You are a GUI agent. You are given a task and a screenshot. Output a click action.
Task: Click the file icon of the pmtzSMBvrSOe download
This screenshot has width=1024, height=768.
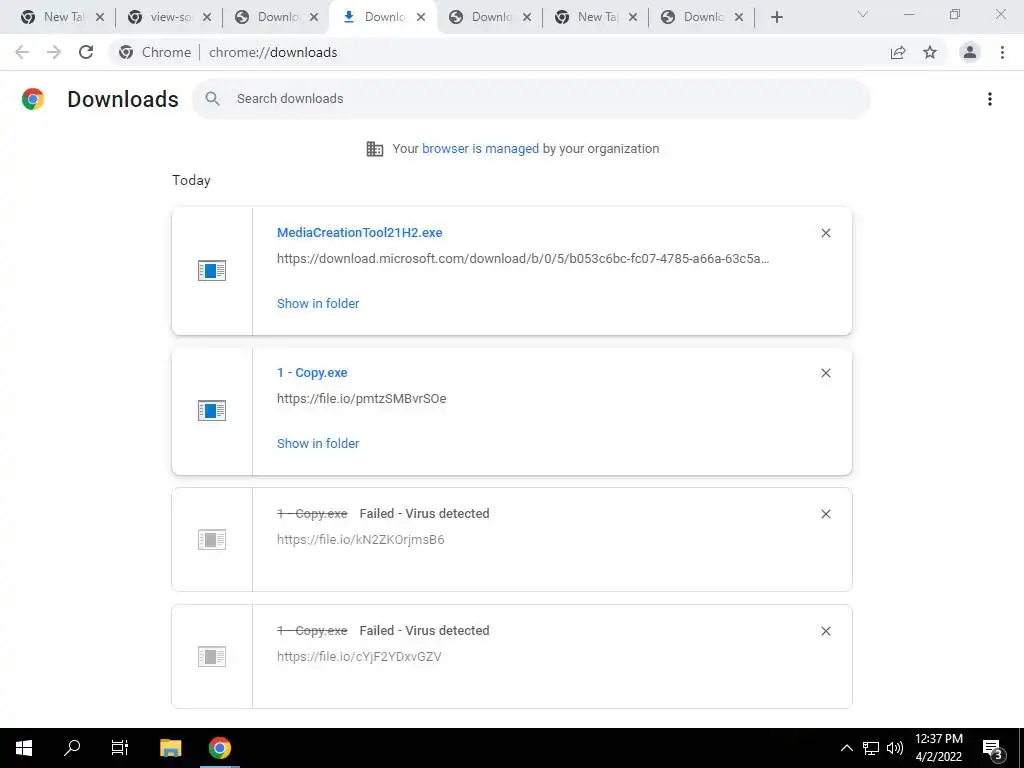(x=212, y=411)
